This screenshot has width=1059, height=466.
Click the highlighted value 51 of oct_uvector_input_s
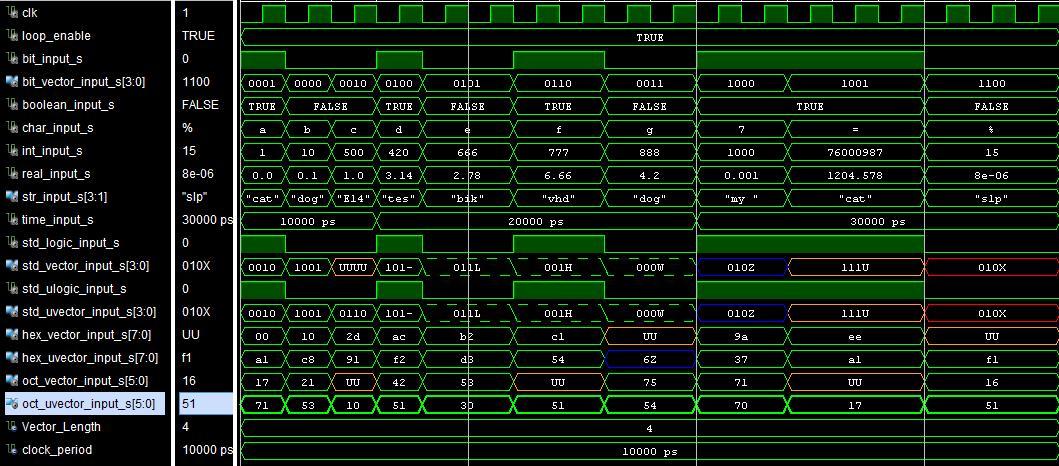coord(190,404)
